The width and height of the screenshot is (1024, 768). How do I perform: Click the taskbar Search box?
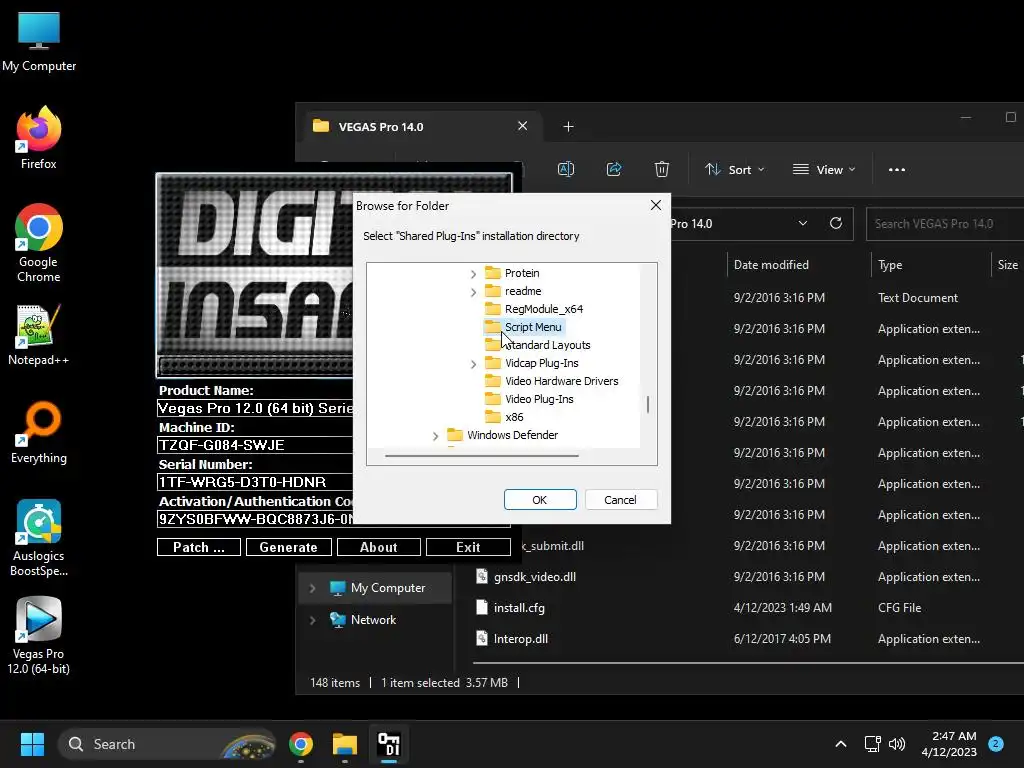[167, 744]
